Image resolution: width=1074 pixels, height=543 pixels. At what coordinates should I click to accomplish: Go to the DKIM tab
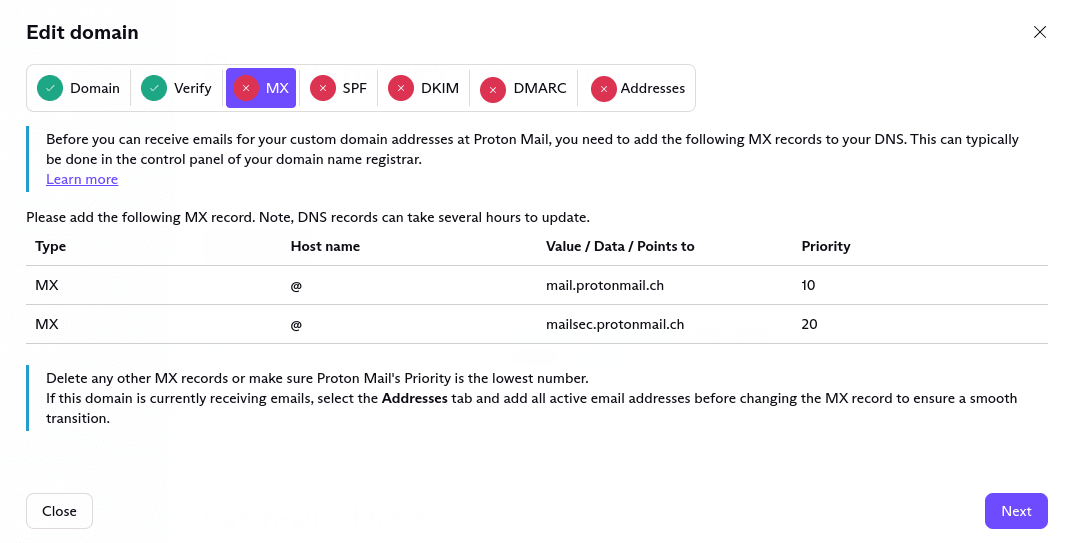pyautogui.click(x=423, y=88)
